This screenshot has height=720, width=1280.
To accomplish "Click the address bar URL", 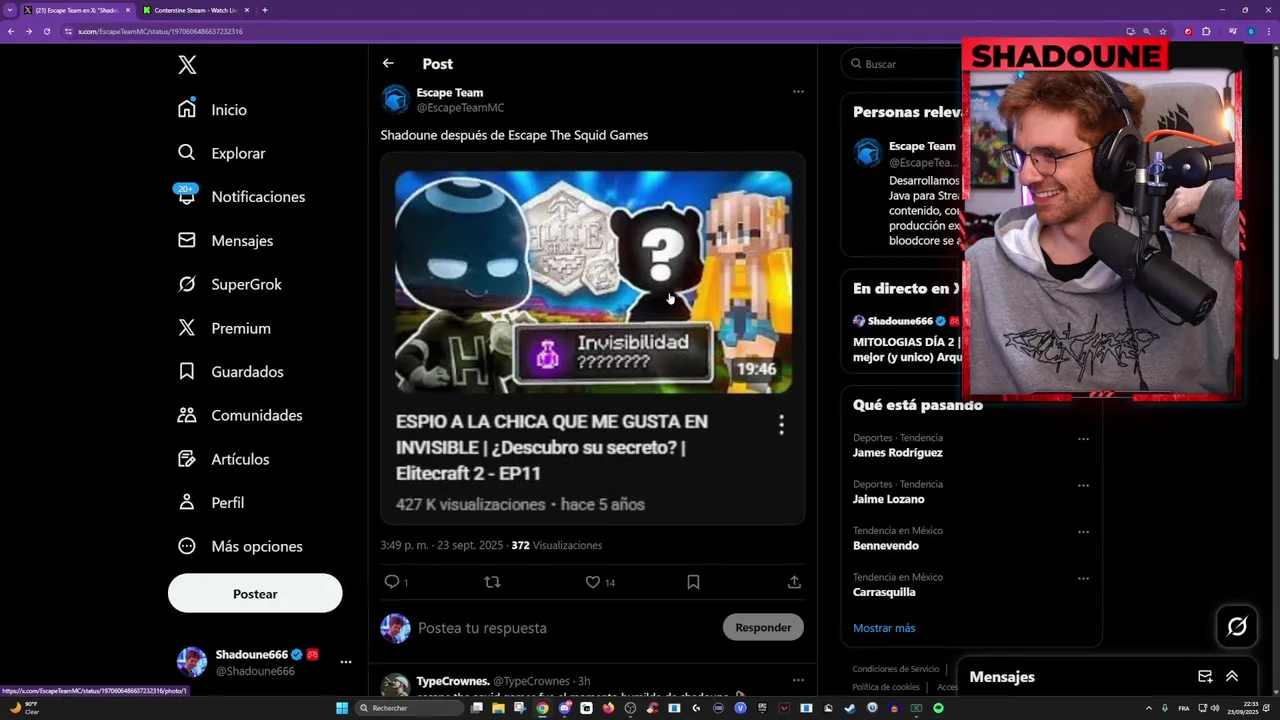I will point(160,31).
